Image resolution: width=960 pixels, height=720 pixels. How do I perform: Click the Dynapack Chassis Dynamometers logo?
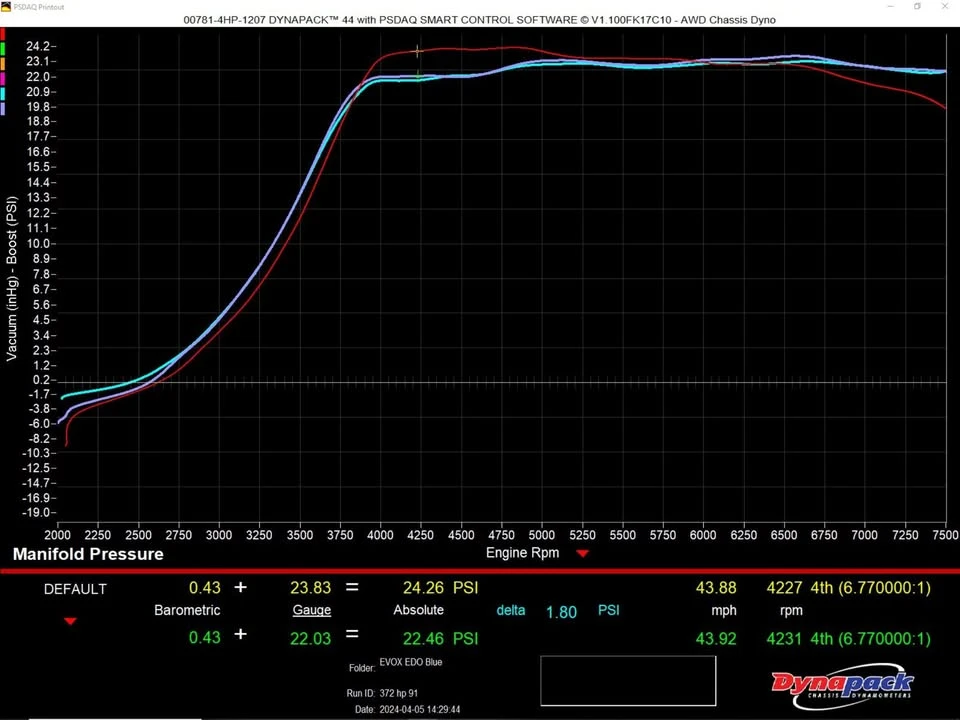pos(843,684)
